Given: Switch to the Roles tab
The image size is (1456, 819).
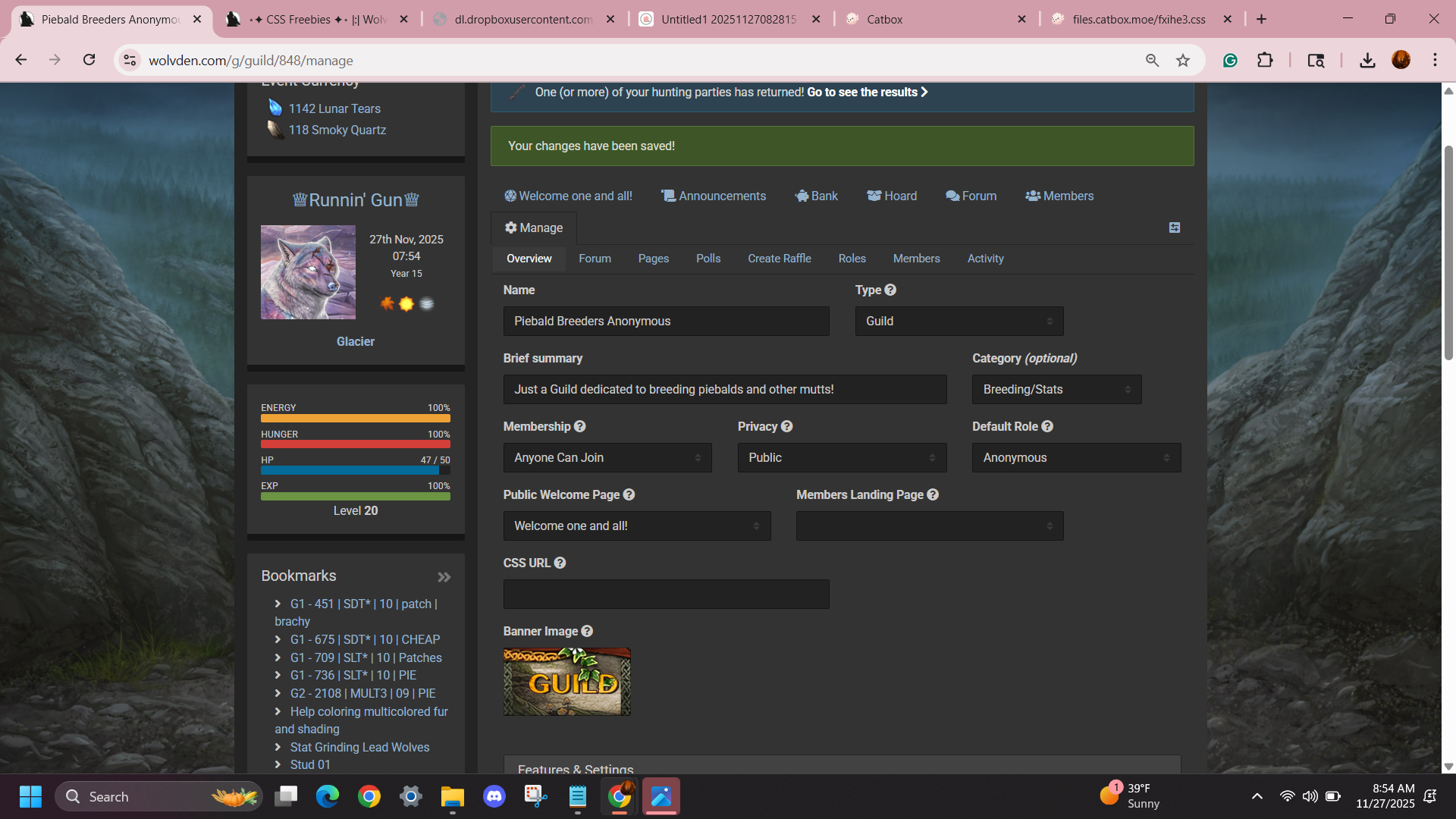Looking at the screenshot, I should pyautogui.click(x=852, y=259).
